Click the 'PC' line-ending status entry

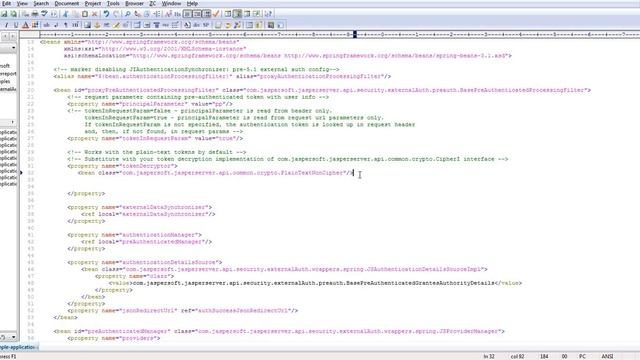[582, 356]
